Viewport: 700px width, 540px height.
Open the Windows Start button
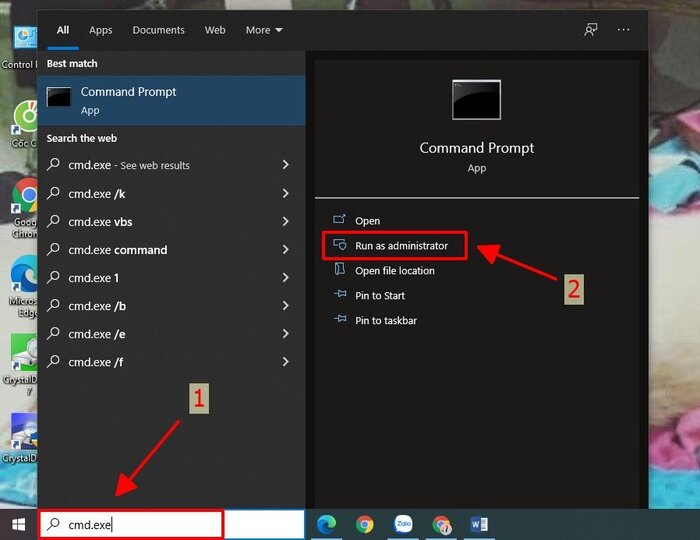(x=18, y=525)
